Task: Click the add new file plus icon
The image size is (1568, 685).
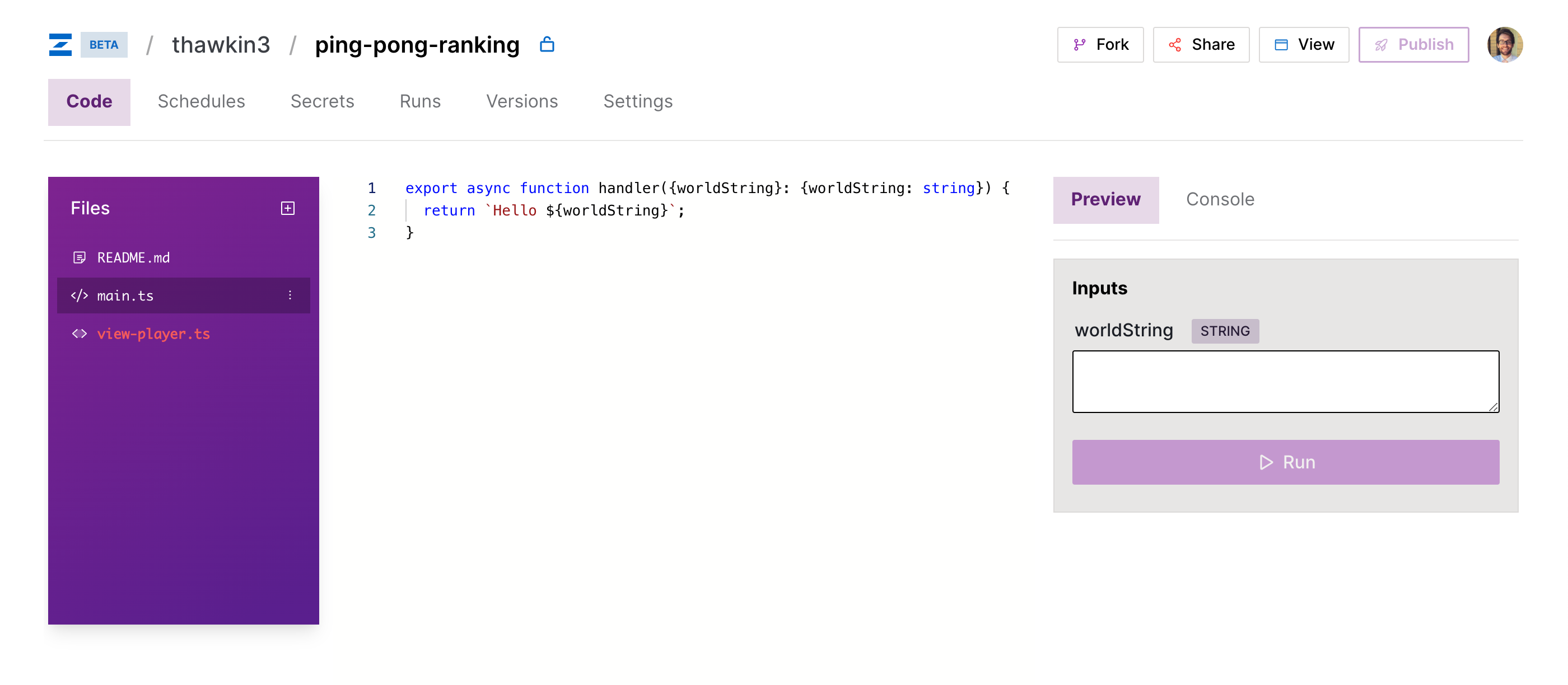Action: [287, 208]
